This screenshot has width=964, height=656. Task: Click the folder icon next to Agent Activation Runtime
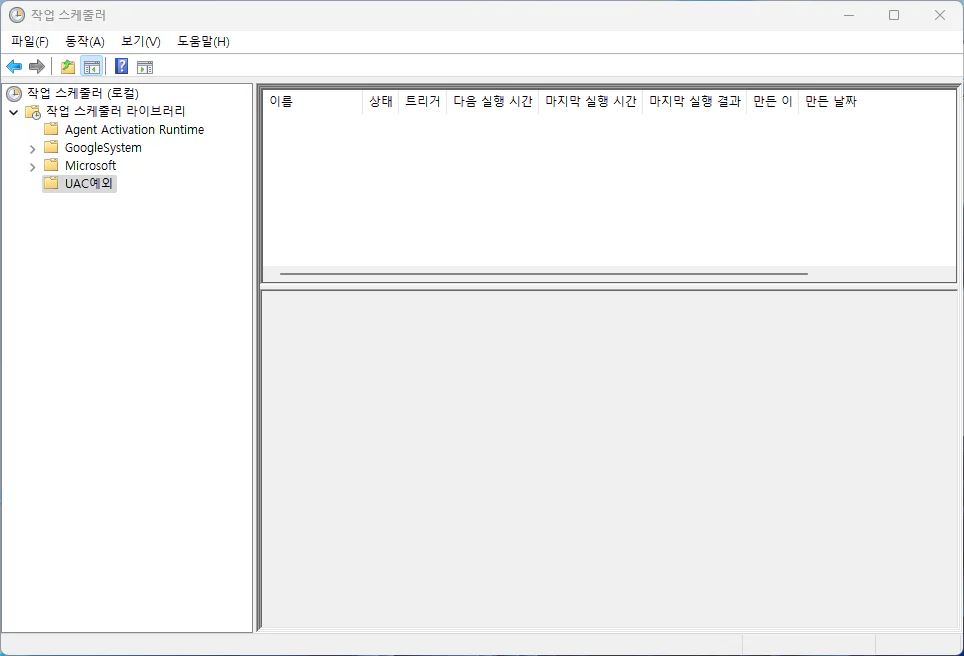pos(51,129)
